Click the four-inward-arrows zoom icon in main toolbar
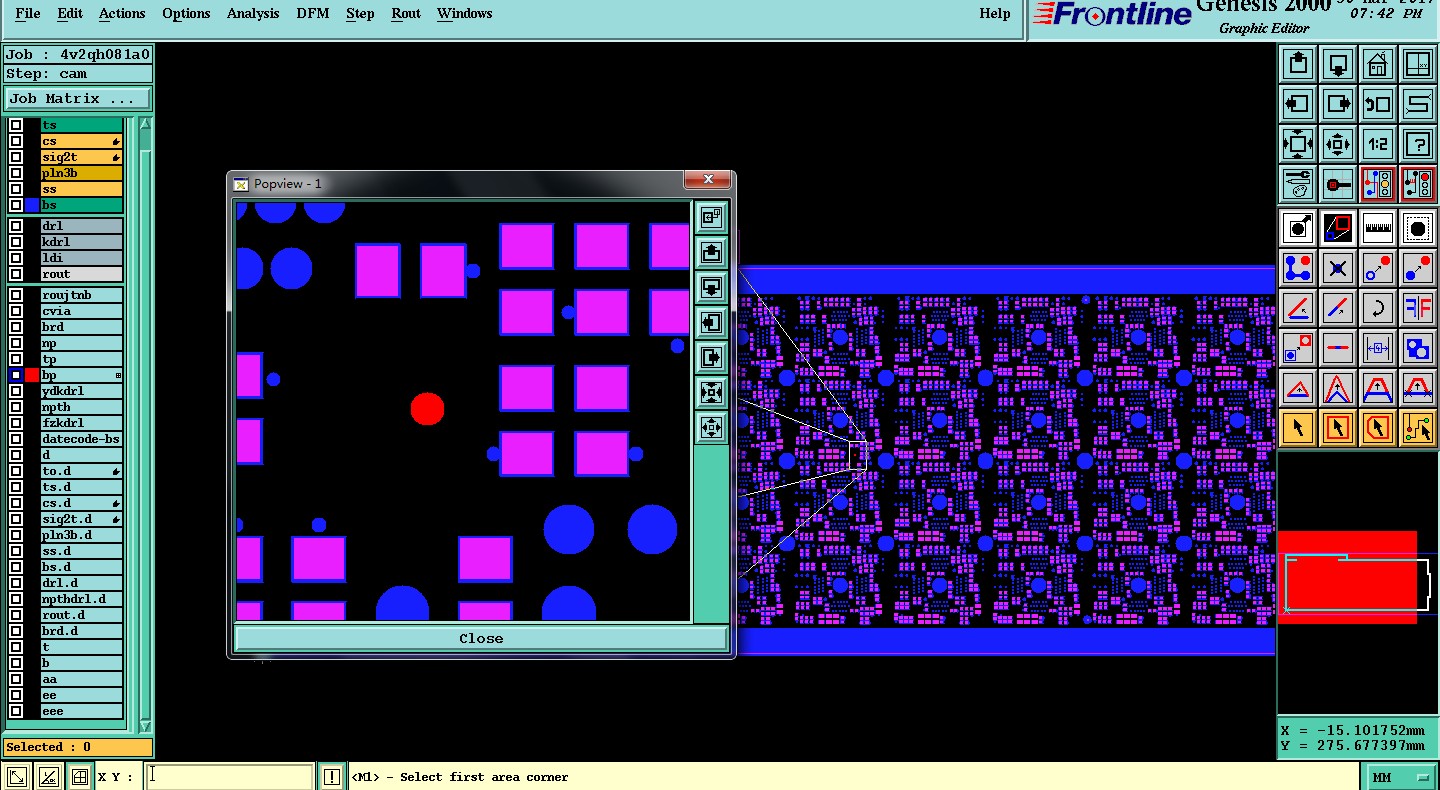 [x=1298, y=144]
